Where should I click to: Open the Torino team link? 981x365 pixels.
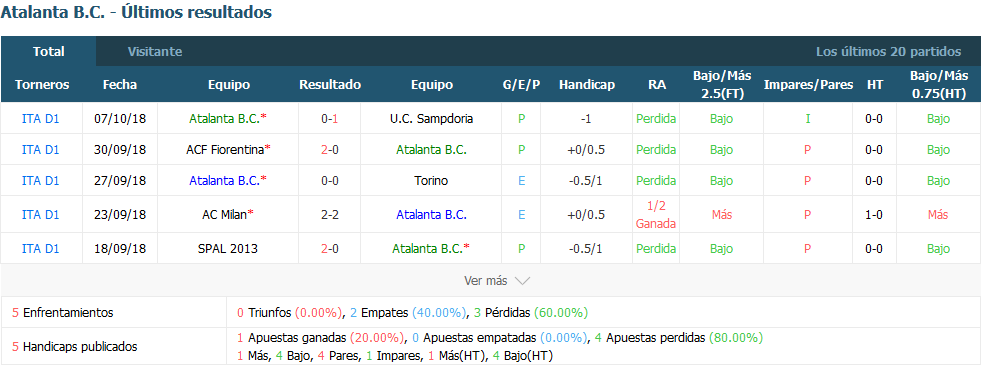pos(432,181)
